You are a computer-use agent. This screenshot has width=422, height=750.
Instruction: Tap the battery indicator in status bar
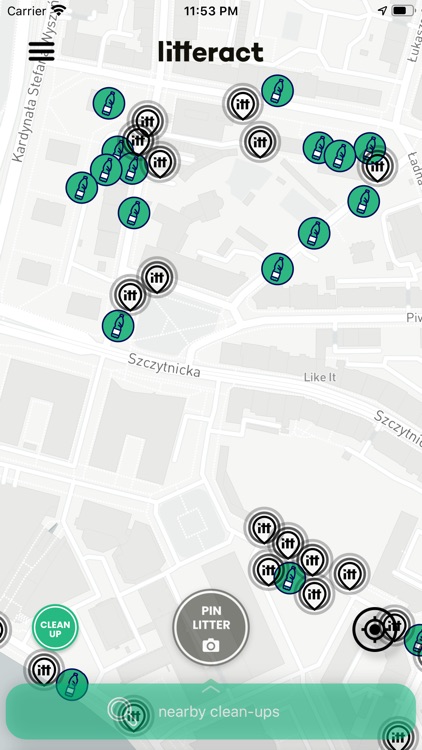[x=403, y=11]
